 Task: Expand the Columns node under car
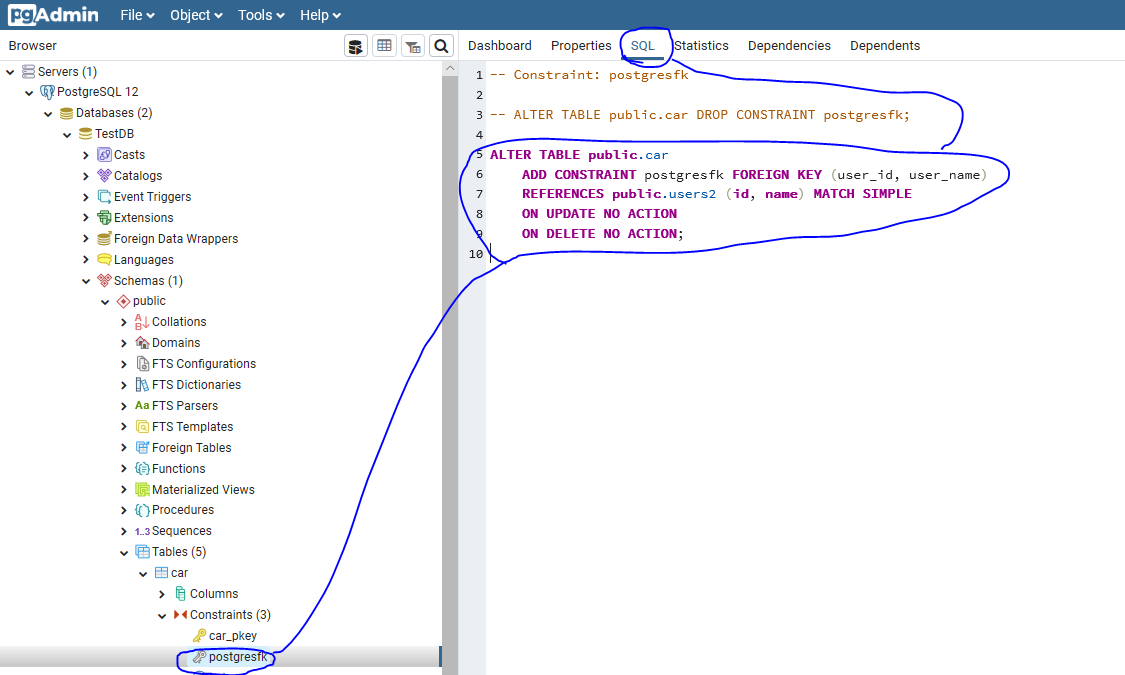162,594
